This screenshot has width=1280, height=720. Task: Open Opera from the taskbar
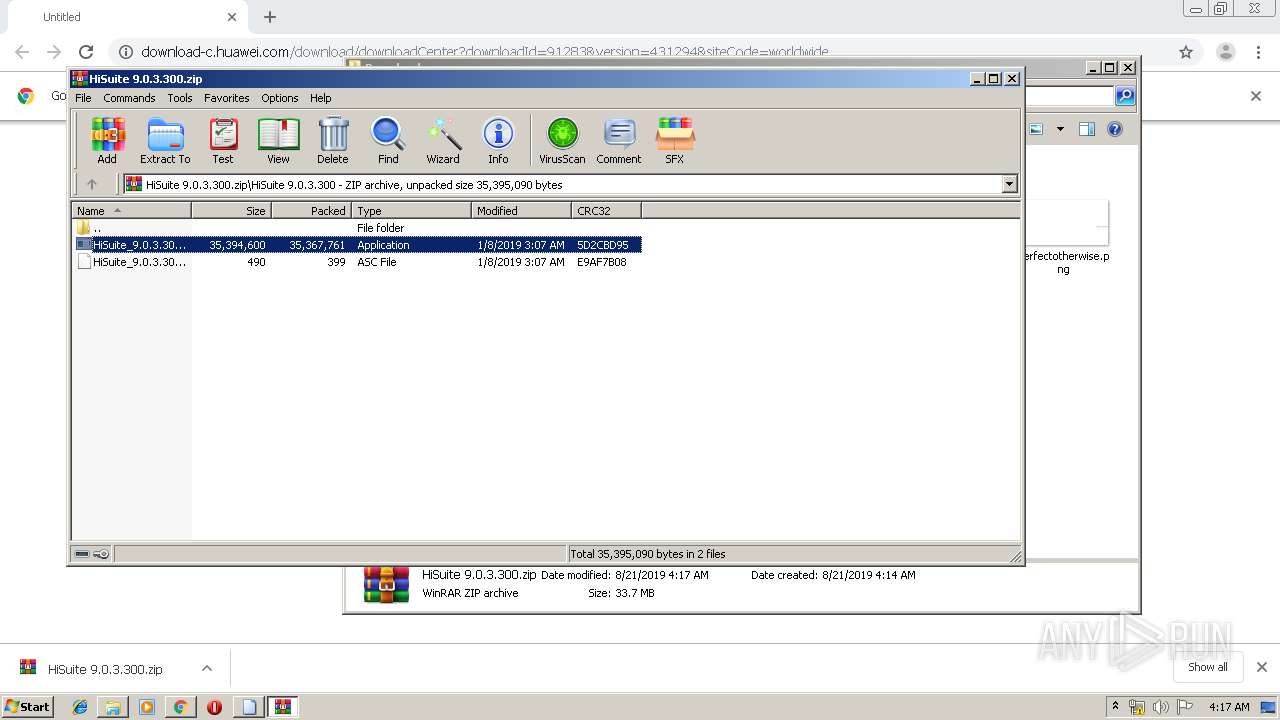[214, 707]
